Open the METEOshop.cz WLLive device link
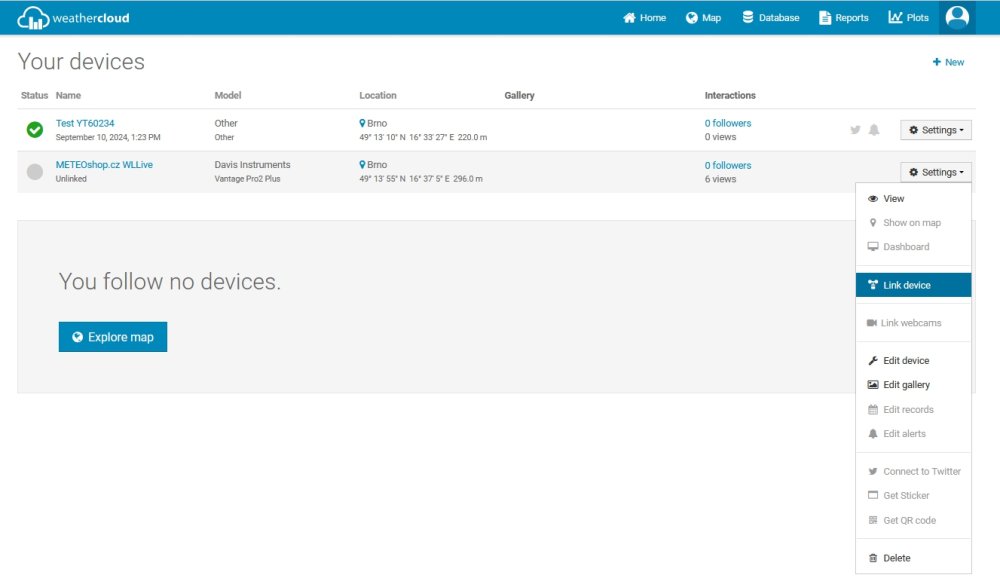 click(104, 165)
